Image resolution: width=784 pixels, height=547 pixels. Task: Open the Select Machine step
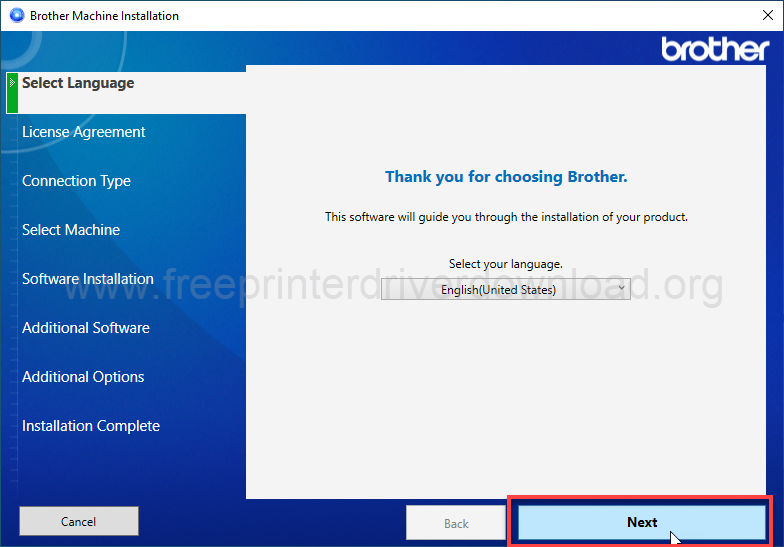[x=71, y=230]
